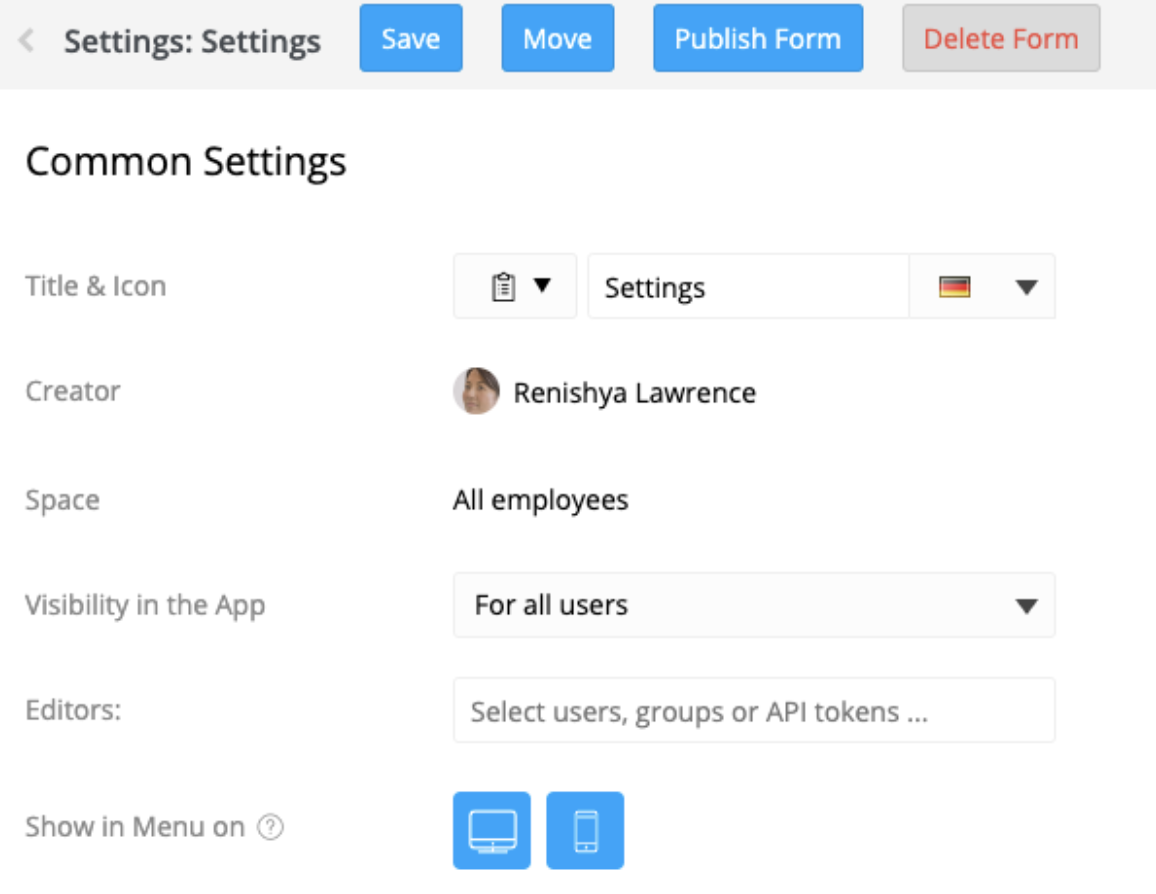The image size is (1156, 894).
Task: Click the Editors selection field
Action: coord(754,710)
